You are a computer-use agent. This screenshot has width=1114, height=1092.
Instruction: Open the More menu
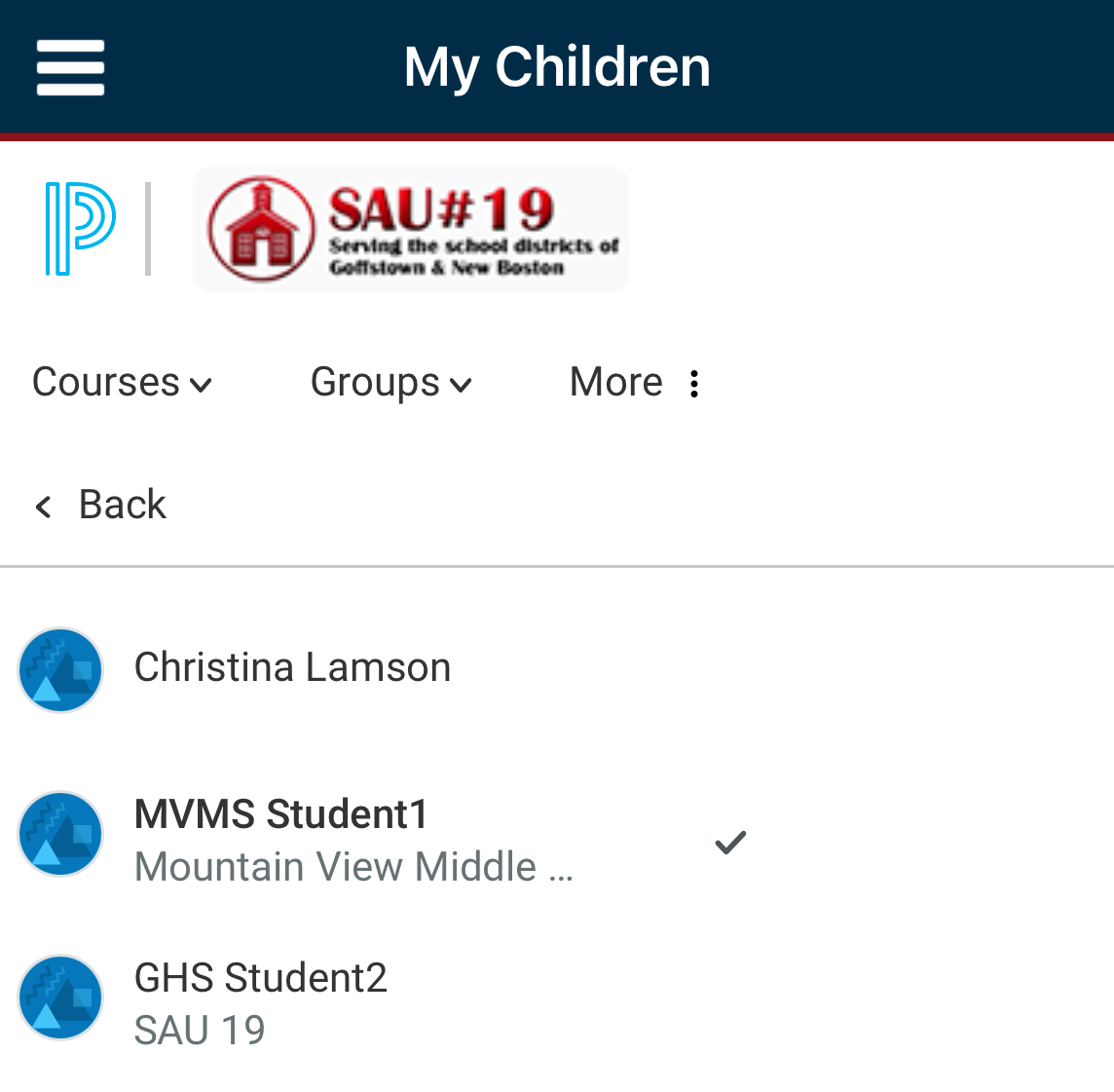(x=636, y=383)
